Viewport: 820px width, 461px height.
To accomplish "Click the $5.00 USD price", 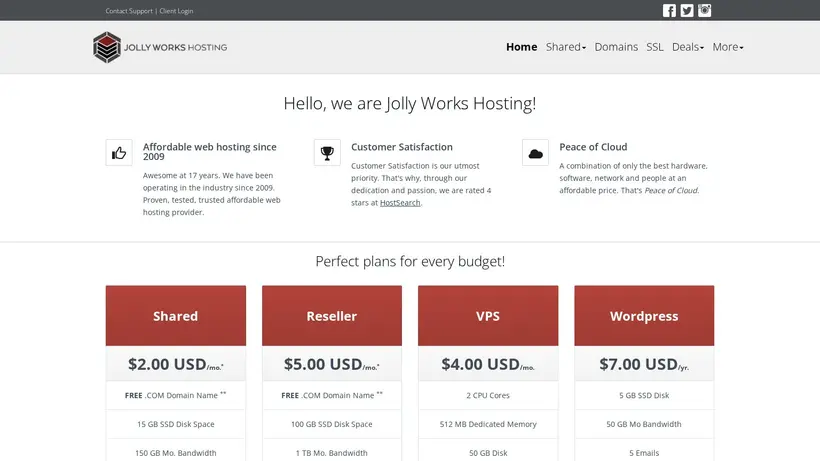I will [332, 364].
